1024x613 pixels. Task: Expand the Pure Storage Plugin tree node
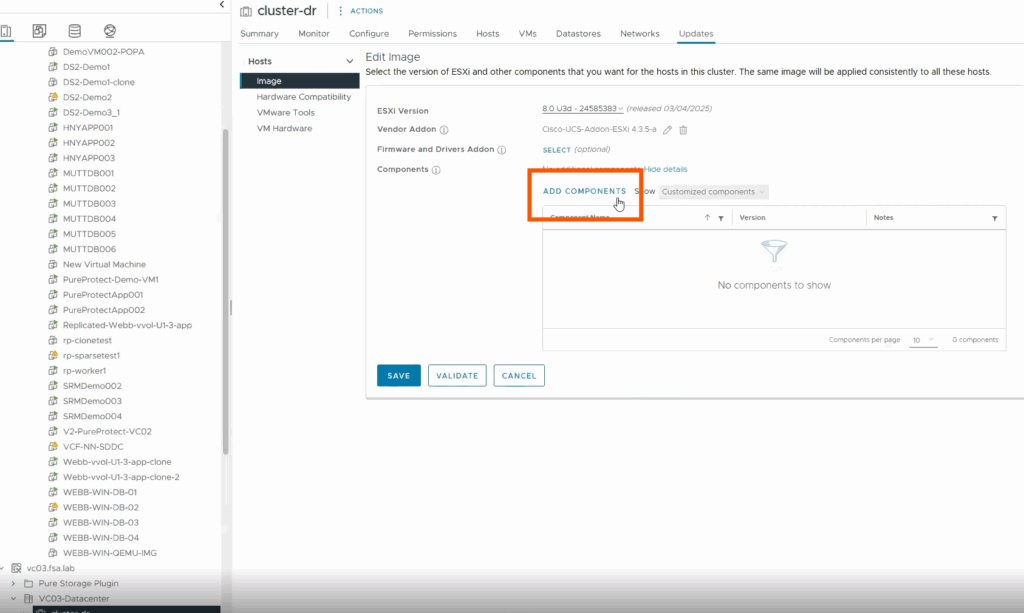(13, 583)
